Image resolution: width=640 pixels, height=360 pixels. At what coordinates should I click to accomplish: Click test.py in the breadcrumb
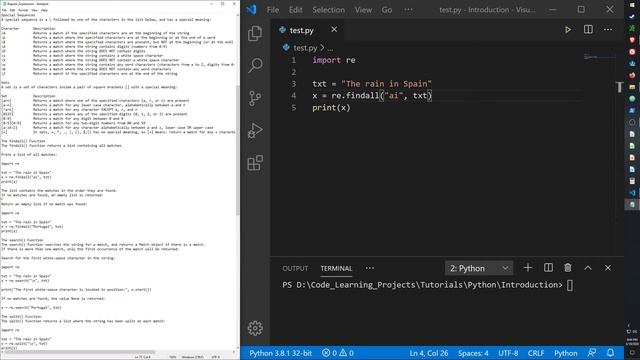pos(305,48)
